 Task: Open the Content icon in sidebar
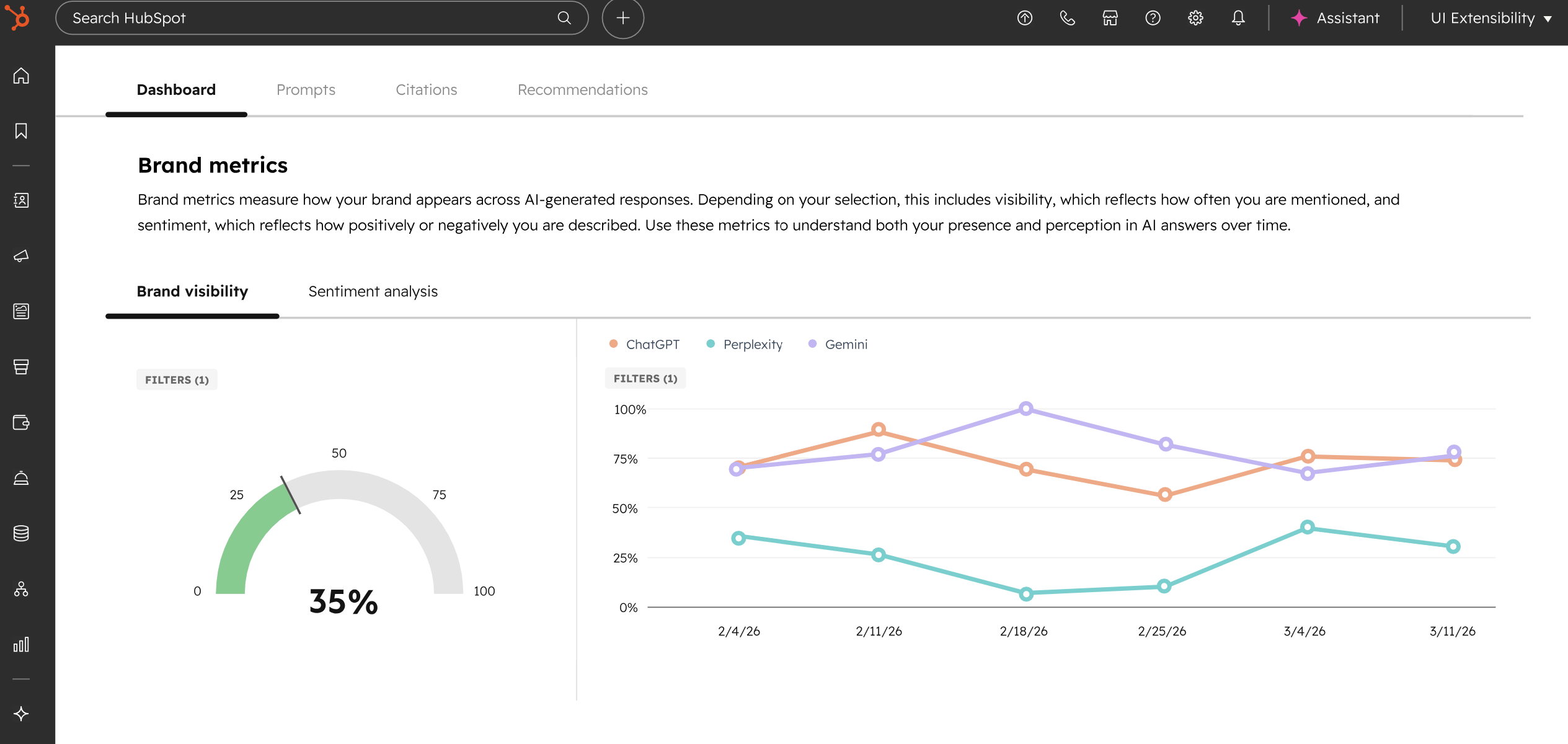[21, 311]
